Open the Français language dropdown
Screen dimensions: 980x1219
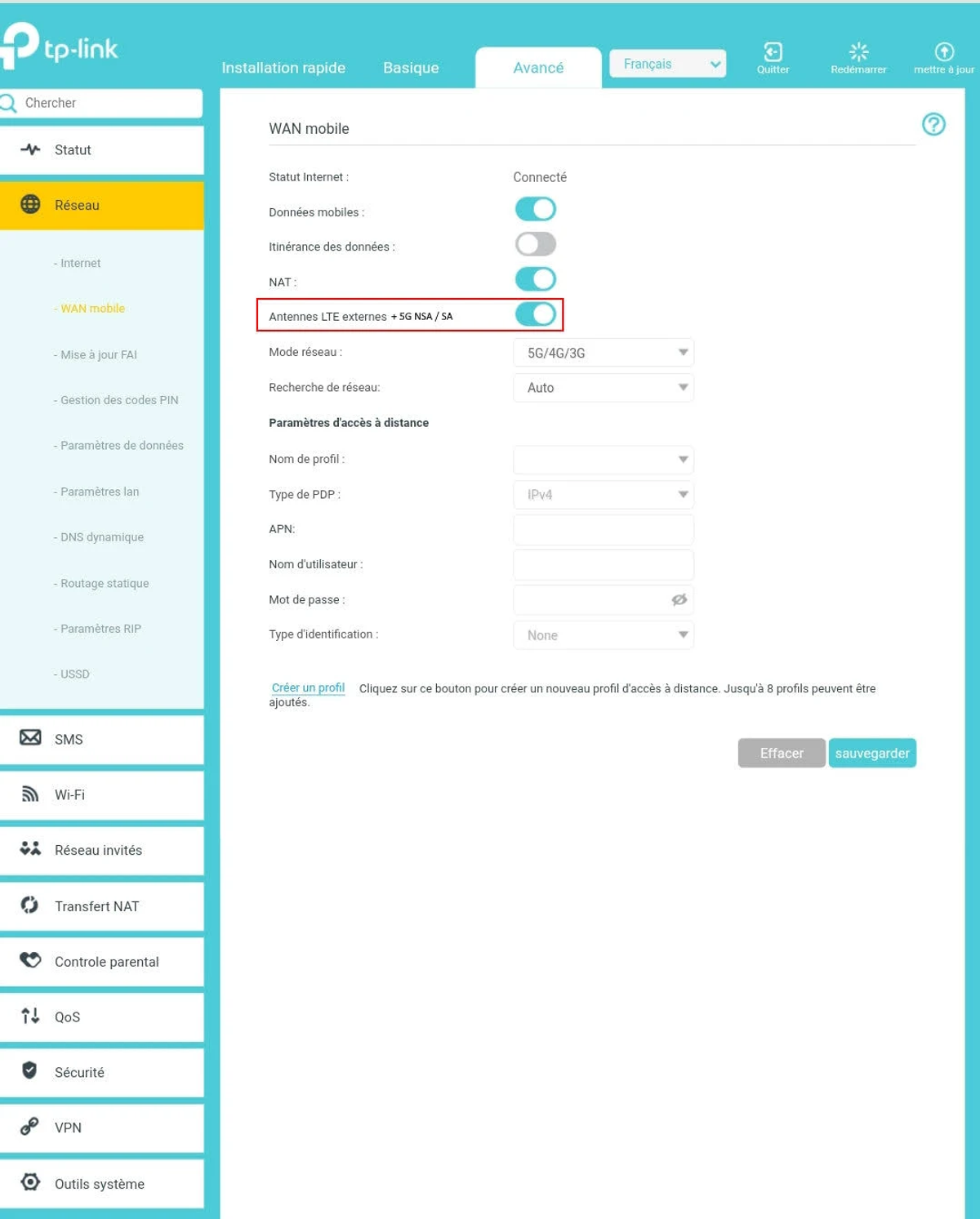point(668,64)
